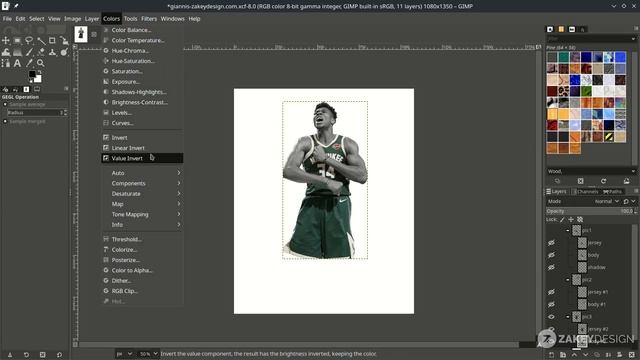The image size is (640, 360).
Task: Open the Brushes dockable tab
Action: (550, 29)
